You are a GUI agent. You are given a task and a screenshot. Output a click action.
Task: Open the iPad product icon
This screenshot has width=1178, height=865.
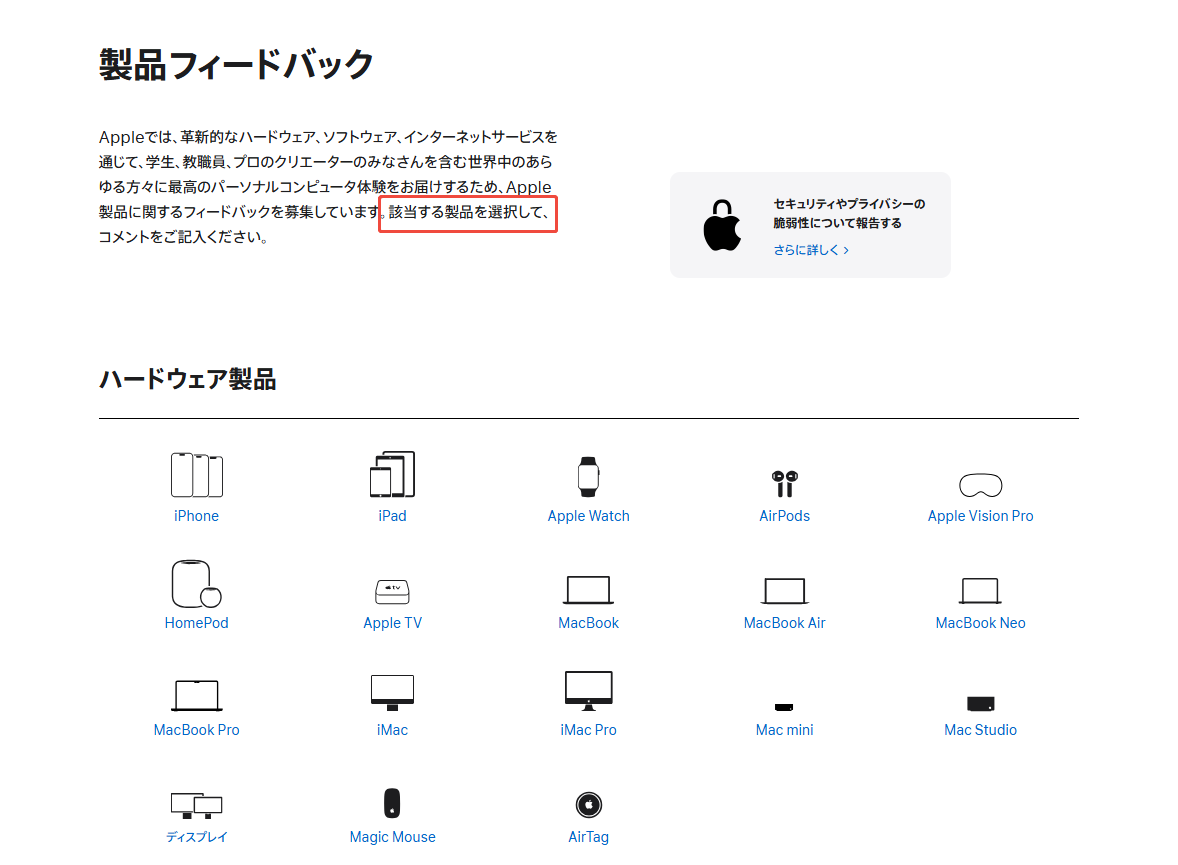point(392,474)
